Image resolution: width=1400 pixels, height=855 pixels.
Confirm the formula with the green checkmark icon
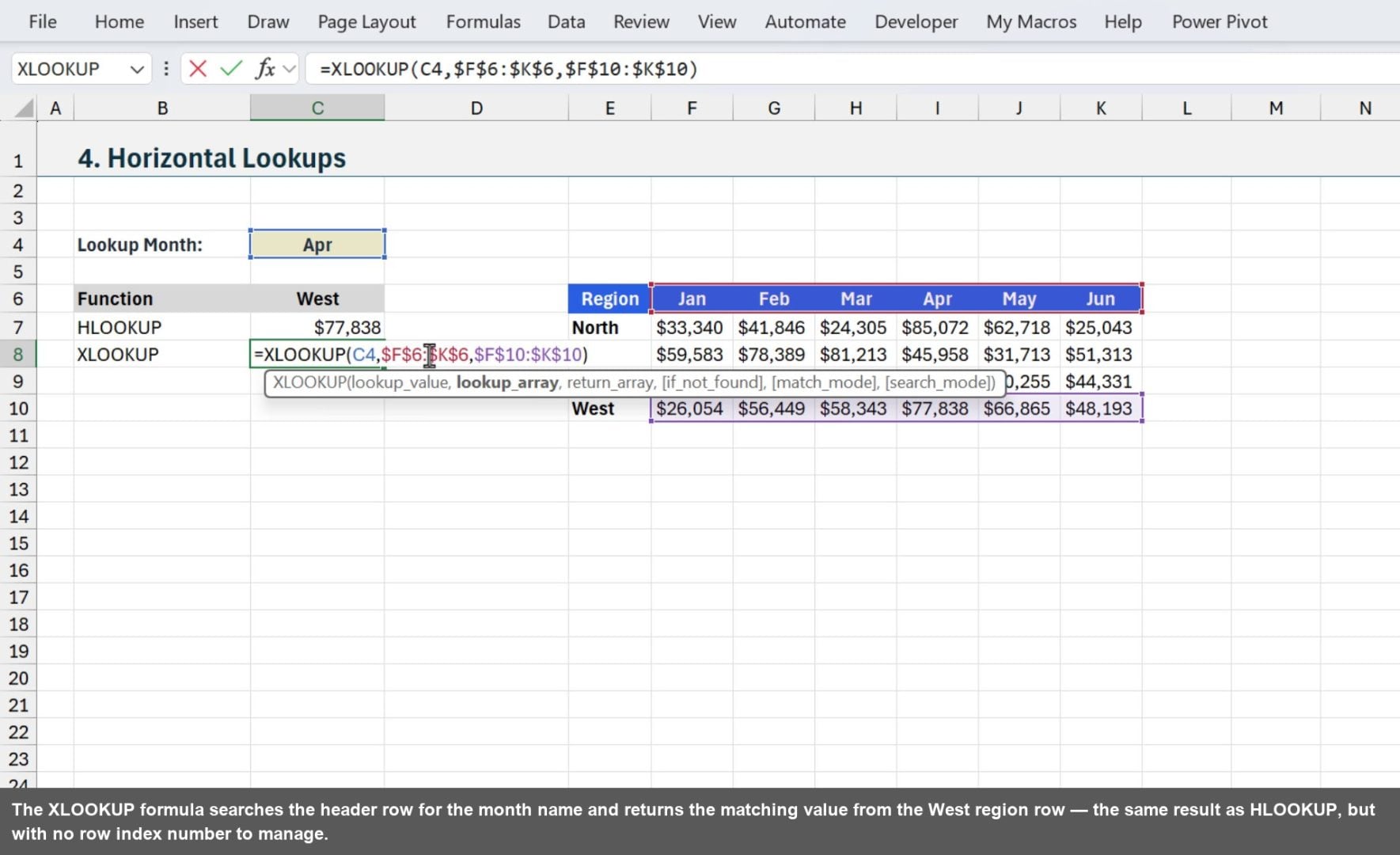click(x=230, y=69)
